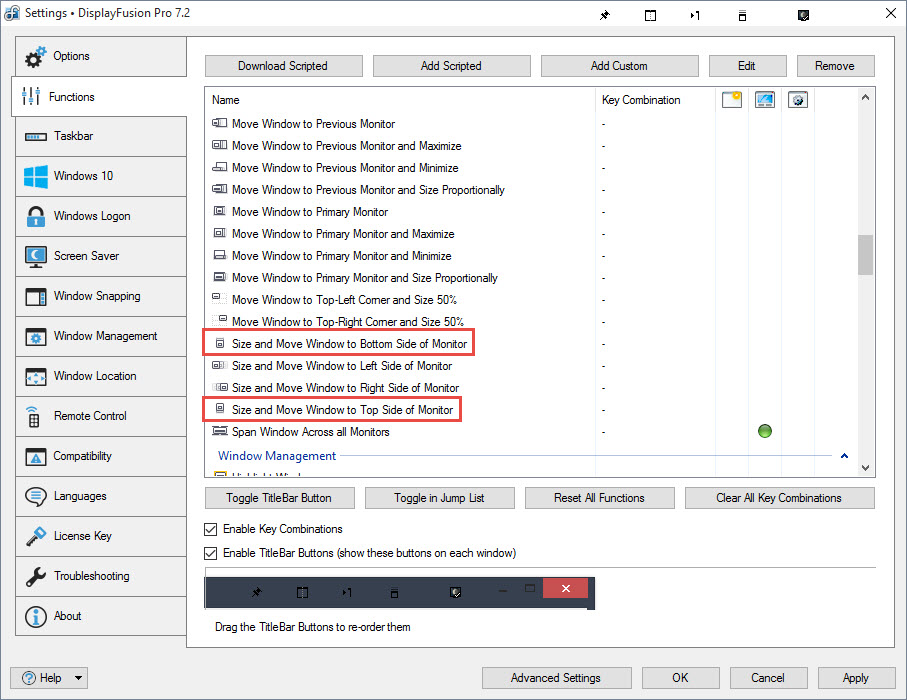The height and width of the screenshot is (700, 907).
Task: Click the TitleBar button column header icon
Action: pos(732,100)
